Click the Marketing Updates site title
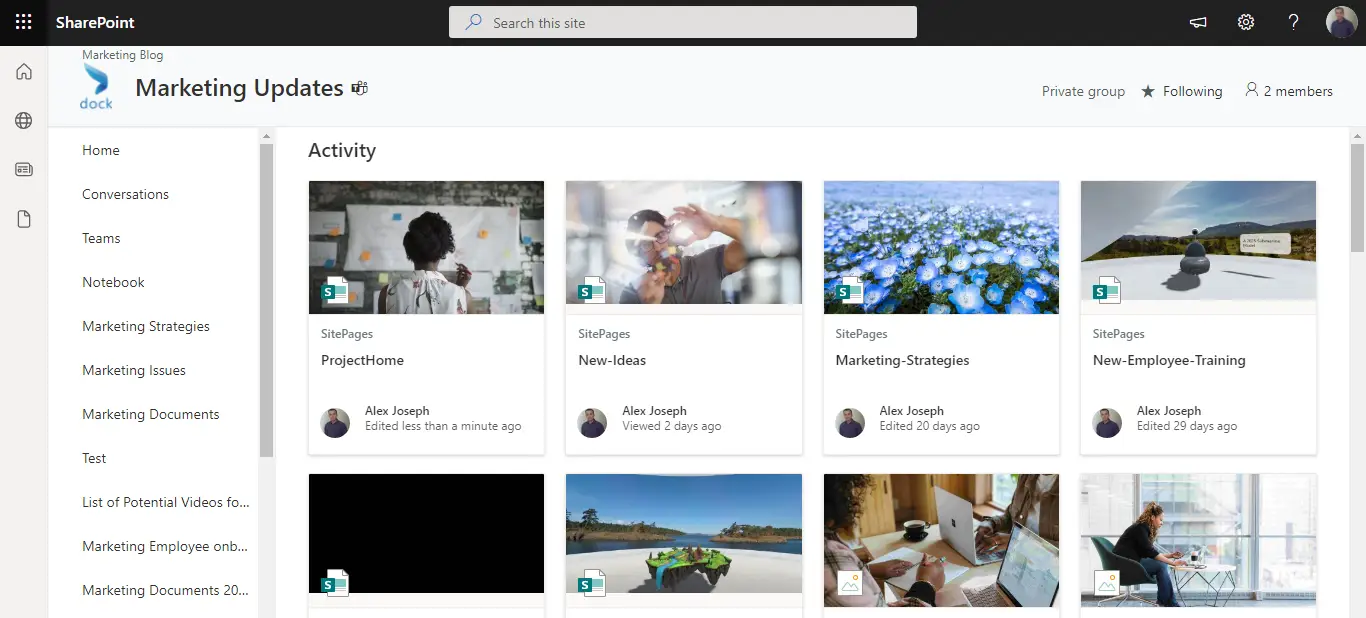Image resolution: width=1366 pixels, height=618 pixels. coord(239,88)
